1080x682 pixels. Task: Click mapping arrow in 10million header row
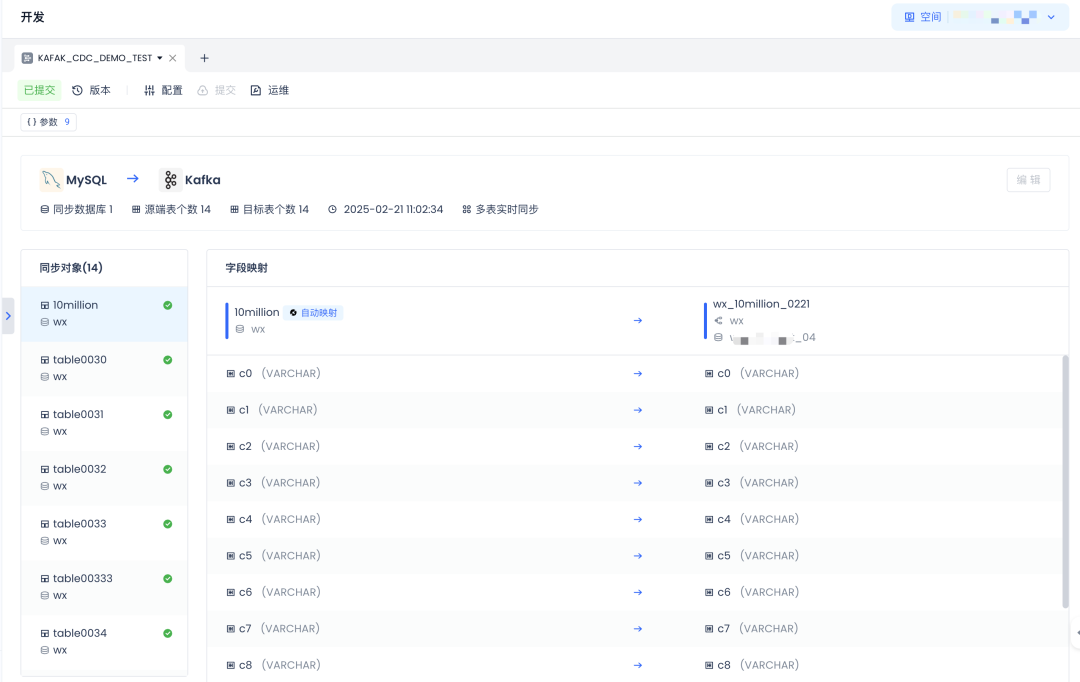coord(638,320)
